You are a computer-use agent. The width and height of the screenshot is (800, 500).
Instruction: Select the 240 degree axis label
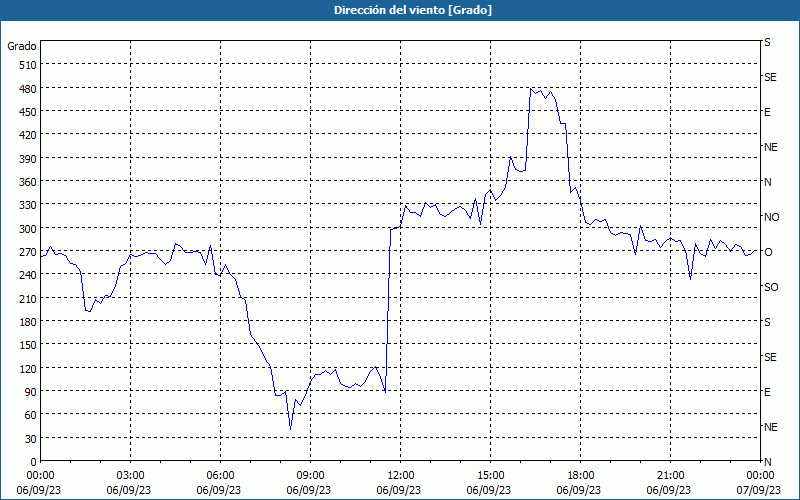[29, 275]
